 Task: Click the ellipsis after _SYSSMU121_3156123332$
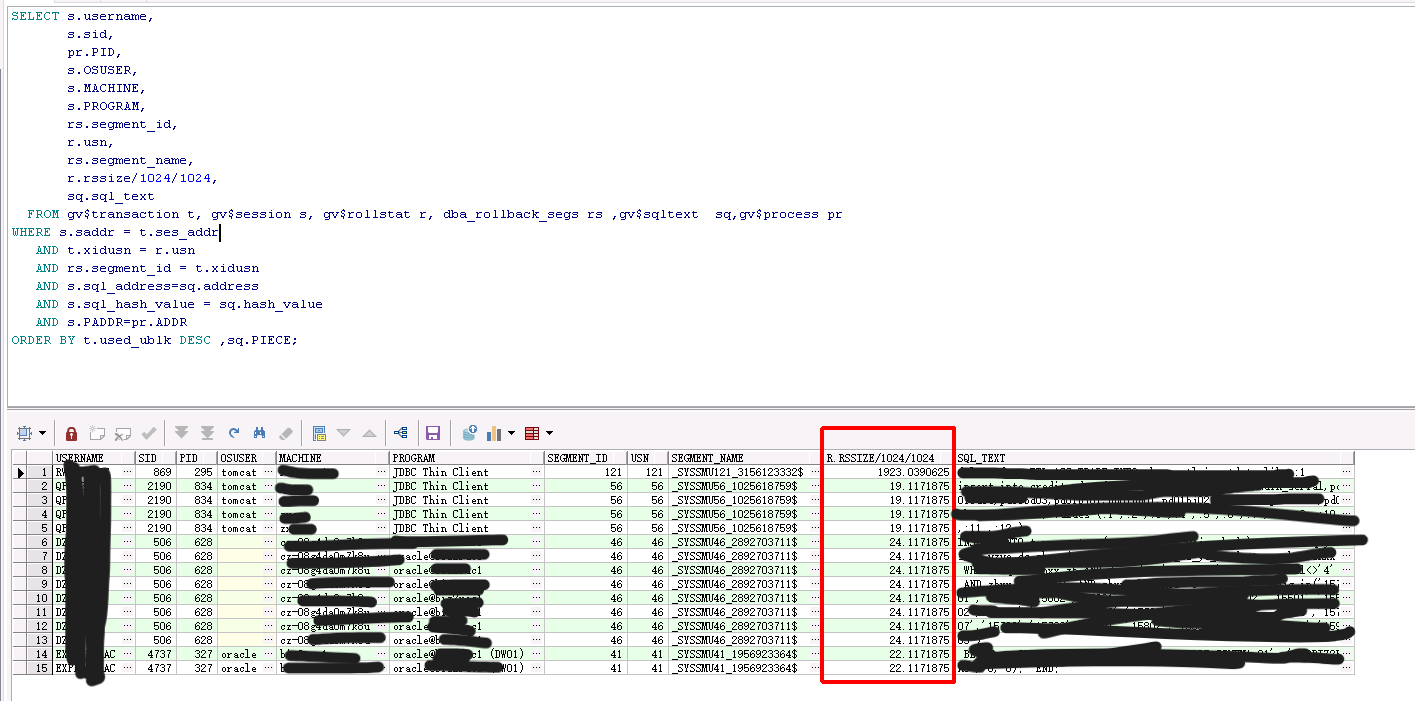[814, 472]
